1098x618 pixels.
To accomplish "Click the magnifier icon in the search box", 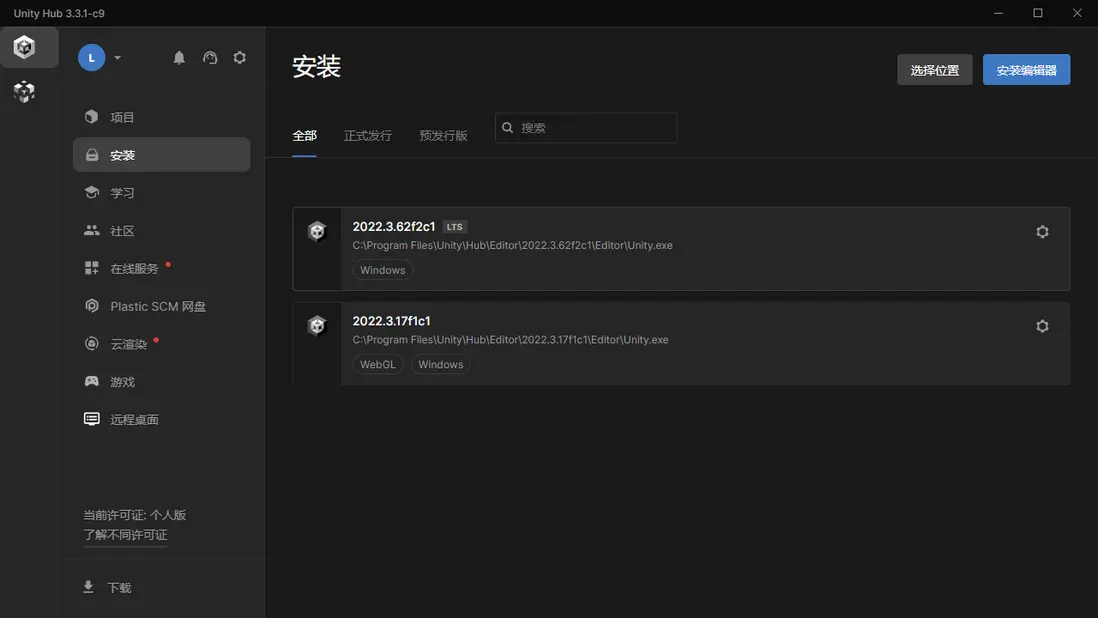I will [508, 127].
